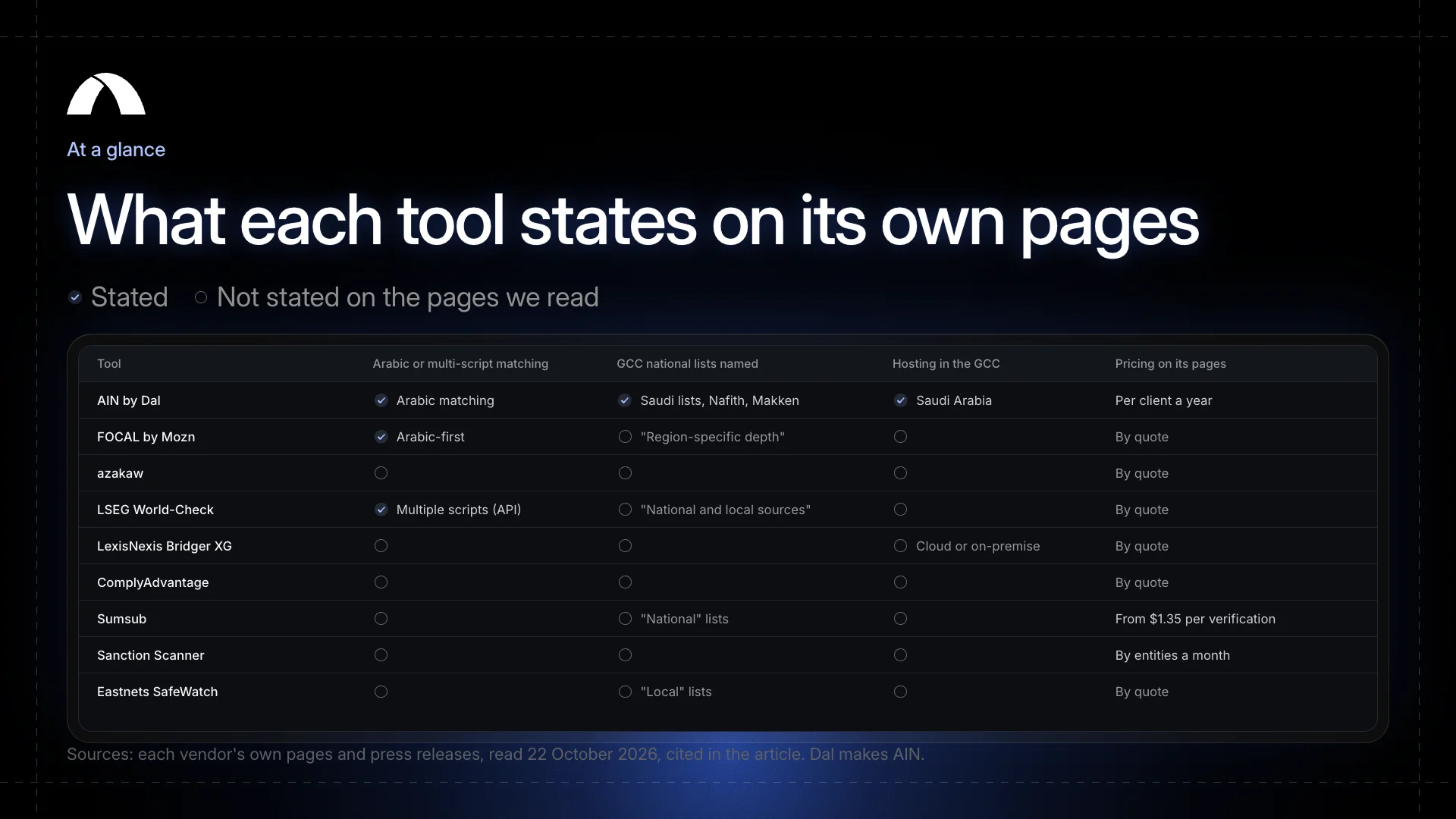1456x819 pixels.
Task: Click the Stated legend check icon
Action: coord(75,297)
